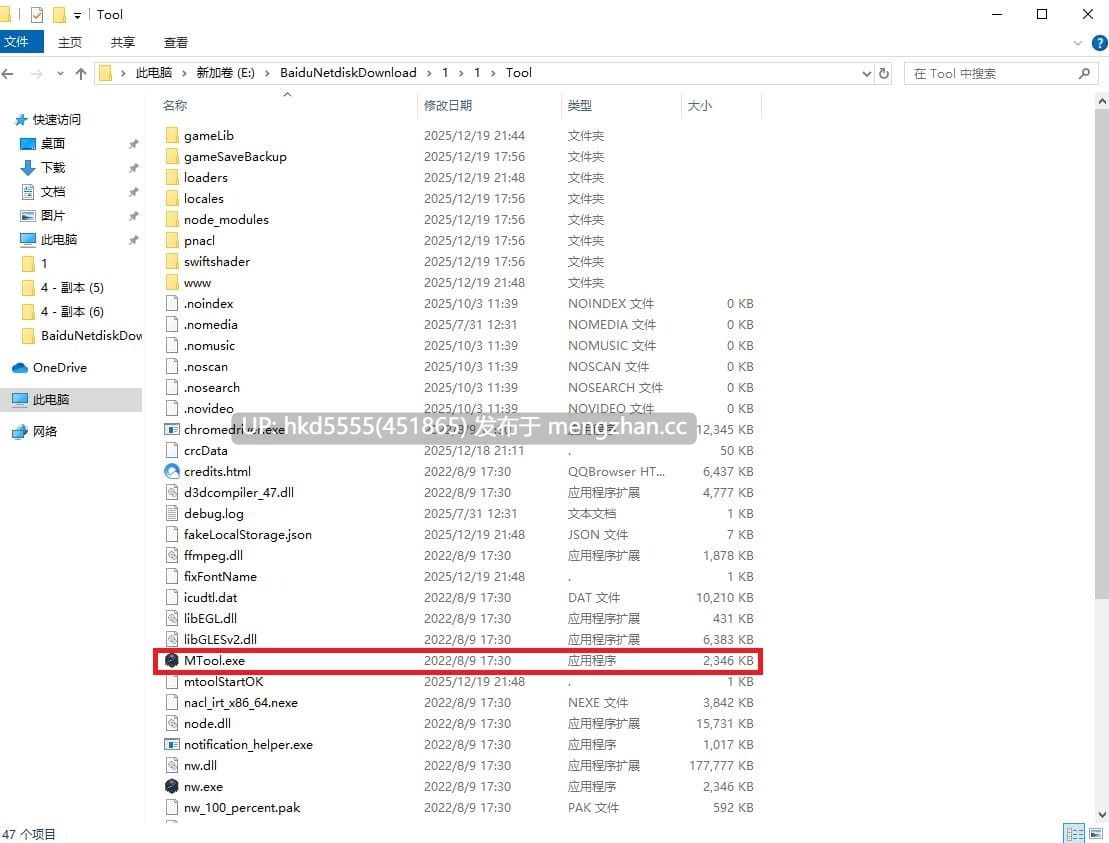
Task: Click the nw.exe application icon
Action: [x=171, y=786]
